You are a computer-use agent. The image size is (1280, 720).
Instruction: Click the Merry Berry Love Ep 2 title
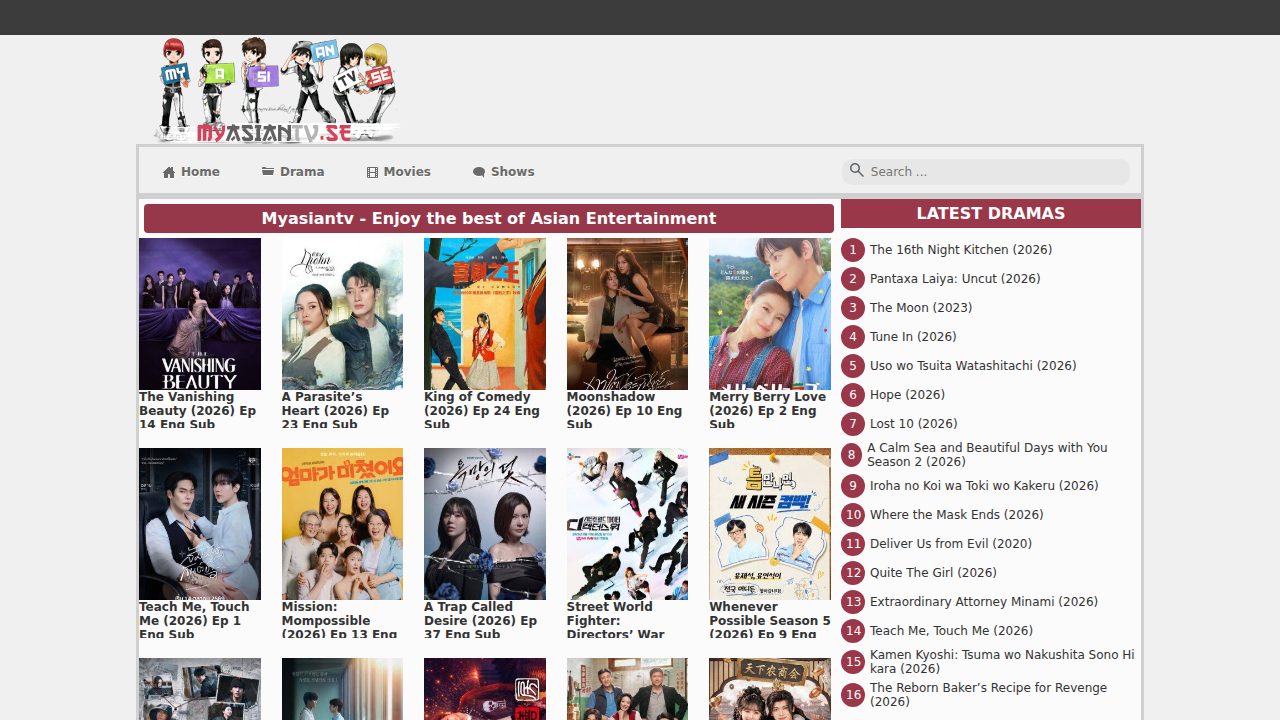click(x=770, y=410)
